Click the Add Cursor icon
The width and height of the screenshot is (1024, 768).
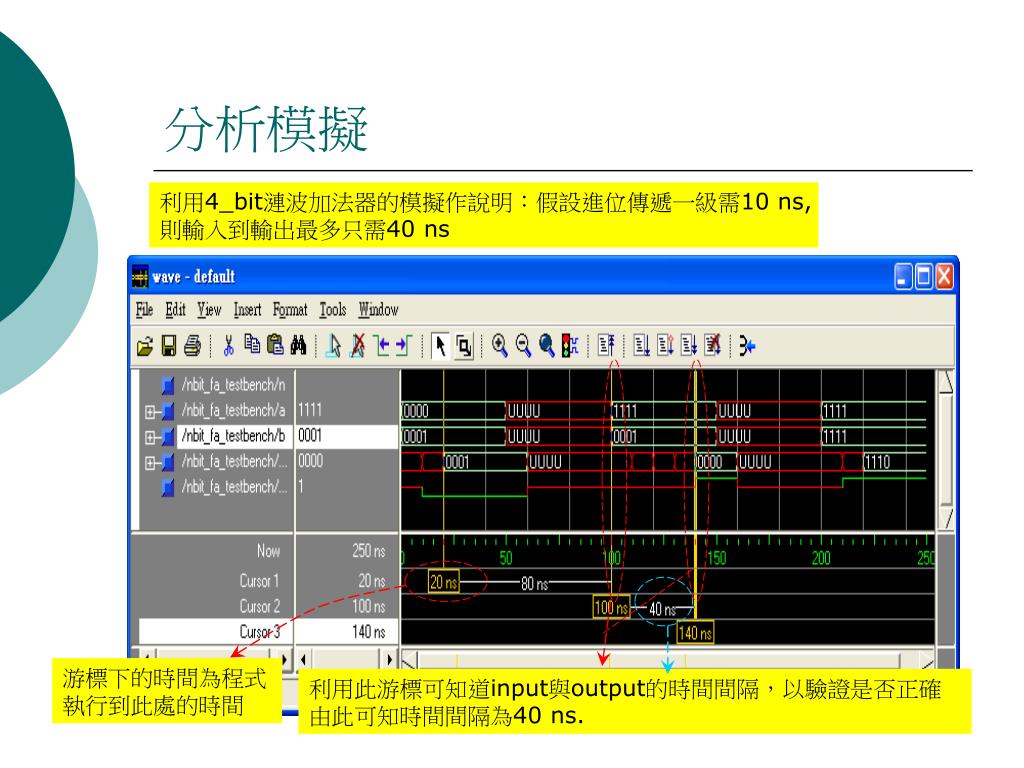point(334,345)
